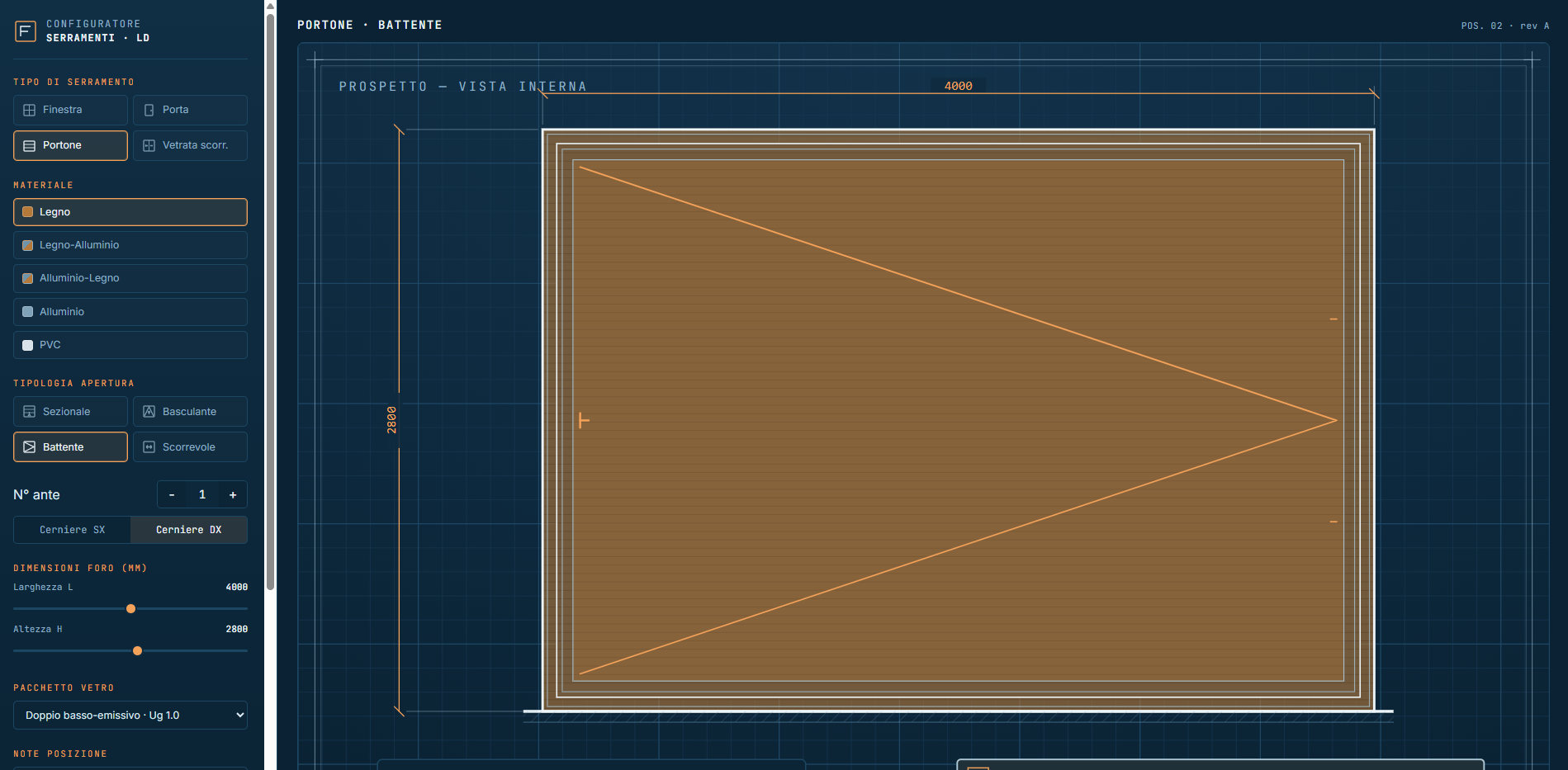Click the Sezionale opening icon

coord(30,412)
